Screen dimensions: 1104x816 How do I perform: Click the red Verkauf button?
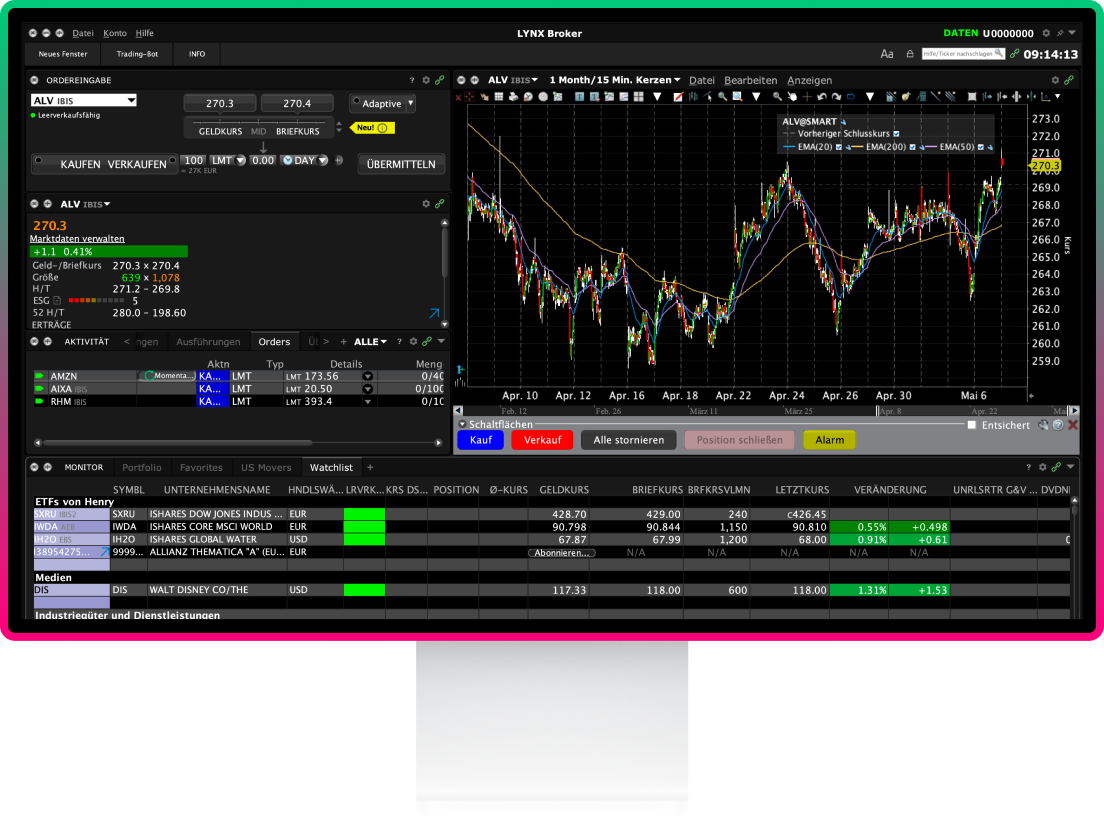tap(542, 440)
